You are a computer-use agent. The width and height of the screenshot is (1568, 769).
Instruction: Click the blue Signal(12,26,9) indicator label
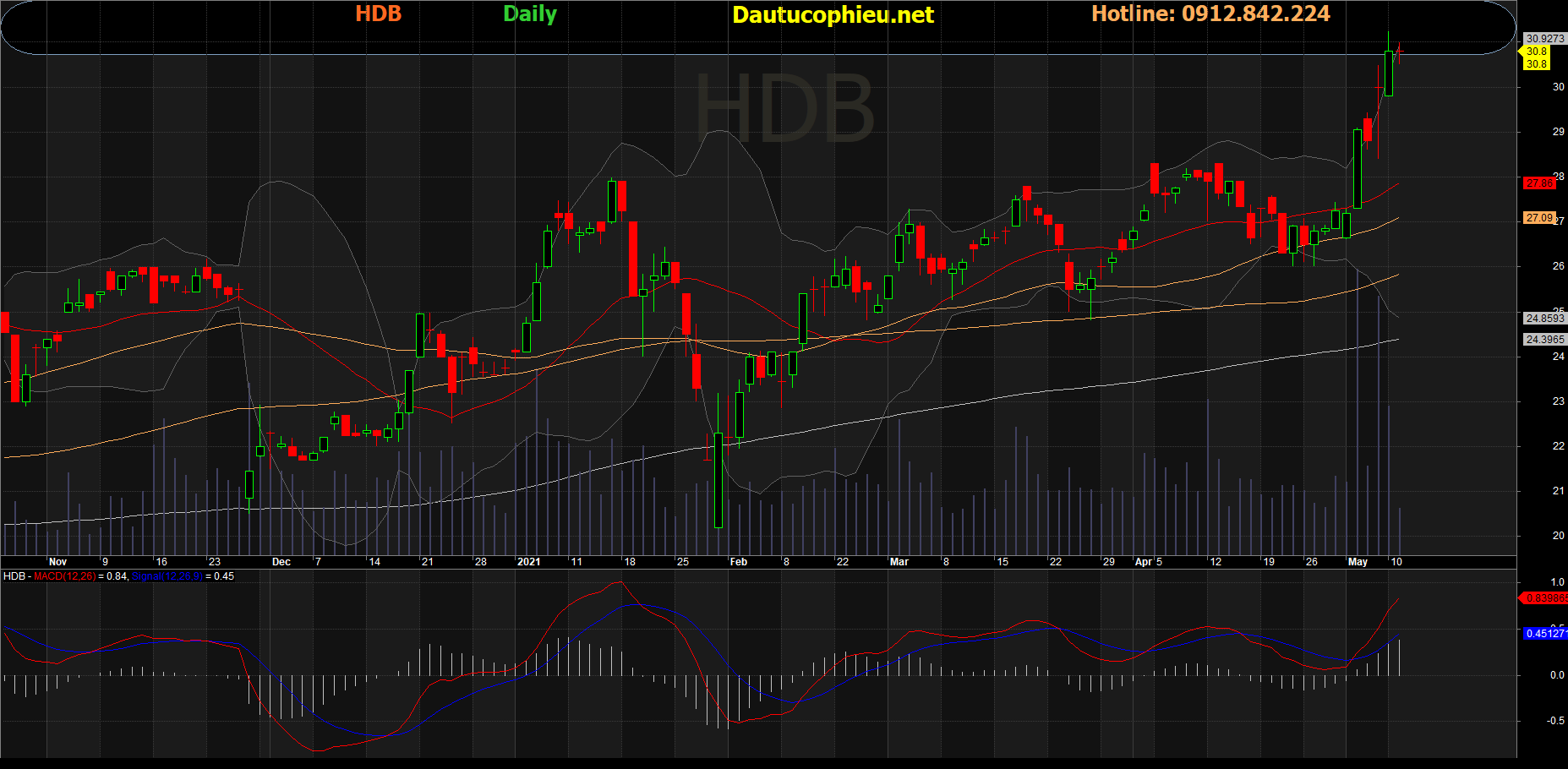[x=167, y=576]
